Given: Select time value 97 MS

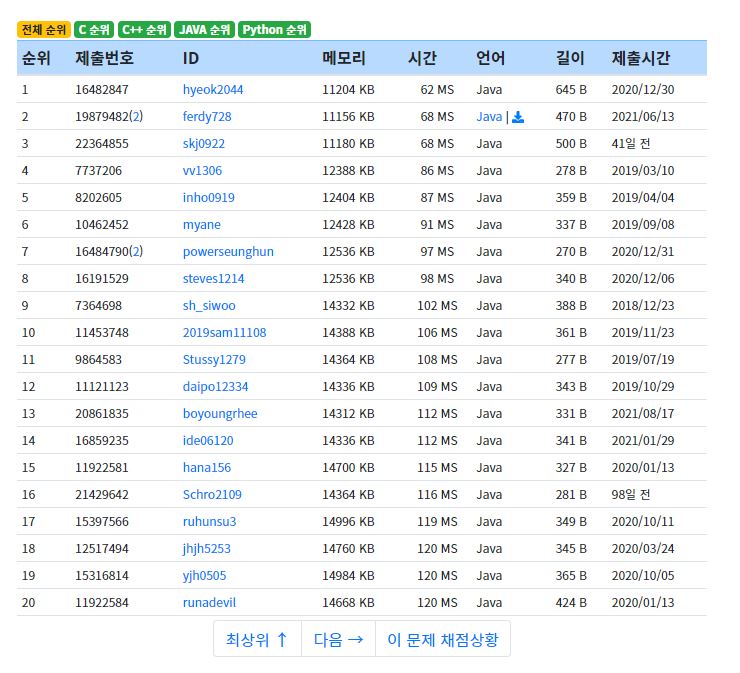Looking at the screenshot, I should pyautogui.click(x=437, y=252).
